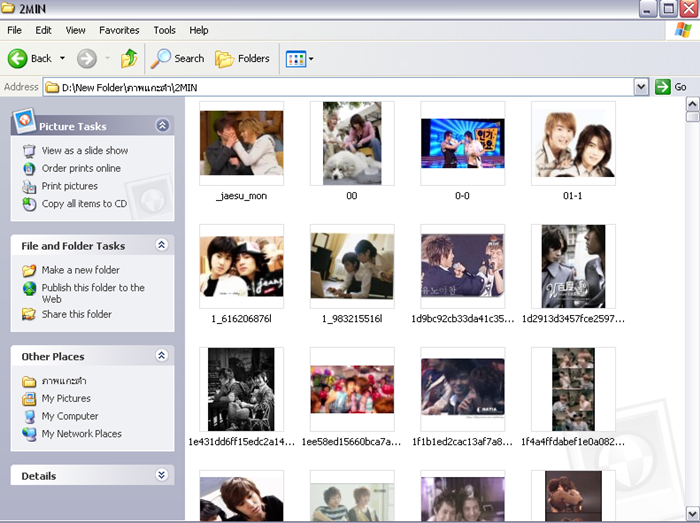Click Copy all items to CD
Viewport: 700px width, 523px height.
84,204
